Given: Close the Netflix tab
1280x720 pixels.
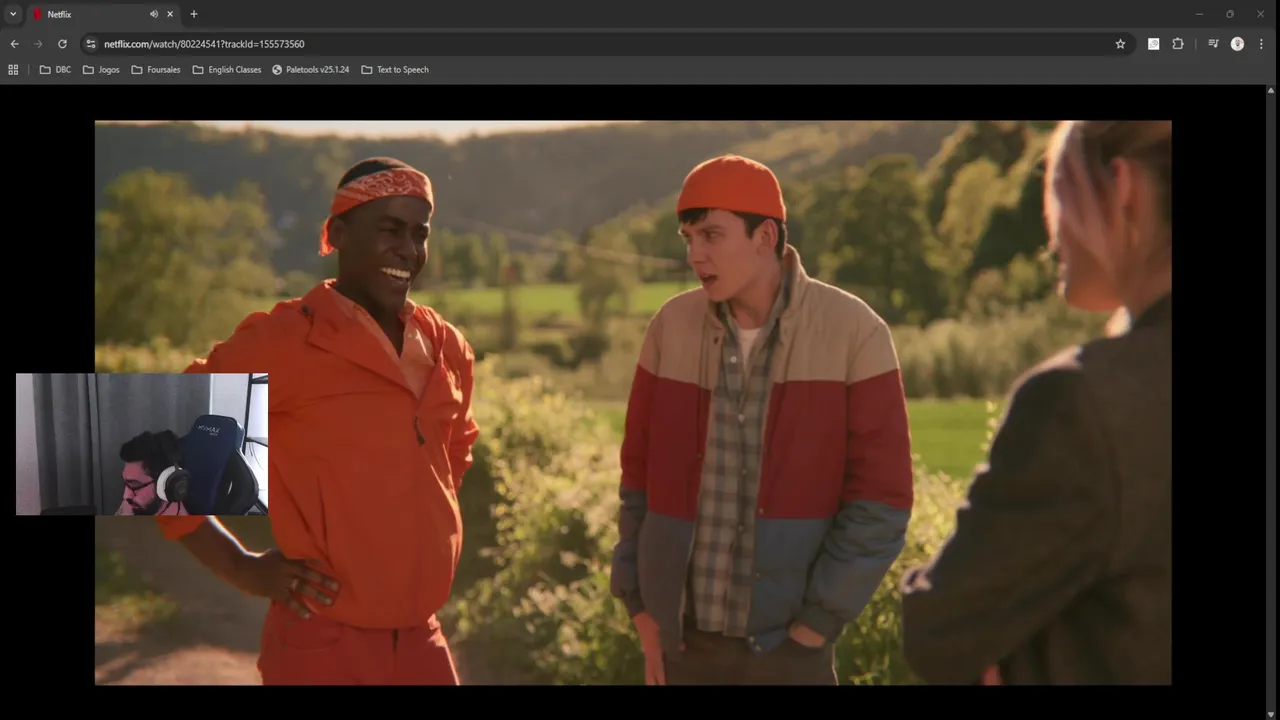Looking at the screenshot, I should point(170,14).
